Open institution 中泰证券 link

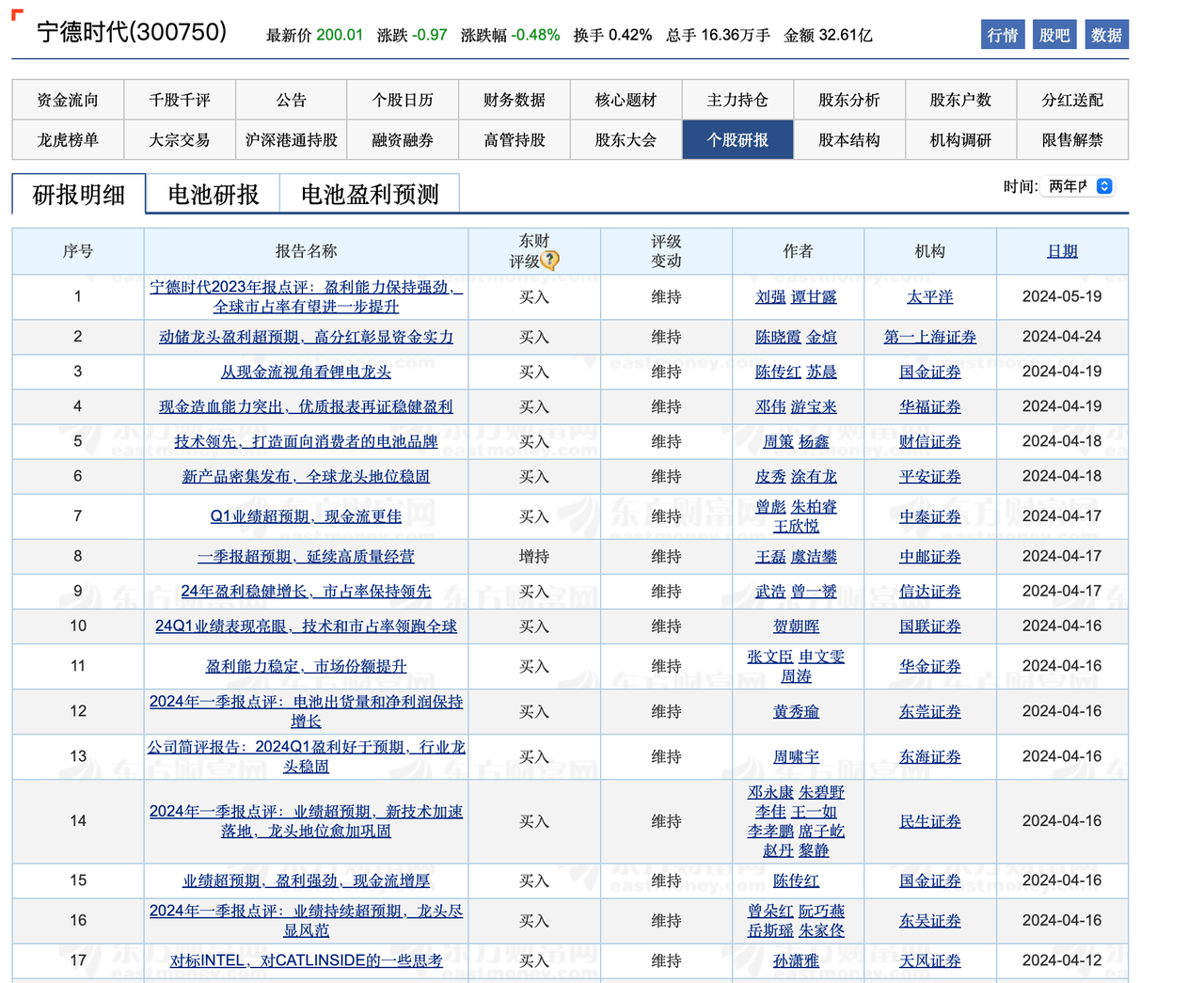coord(930,516)
